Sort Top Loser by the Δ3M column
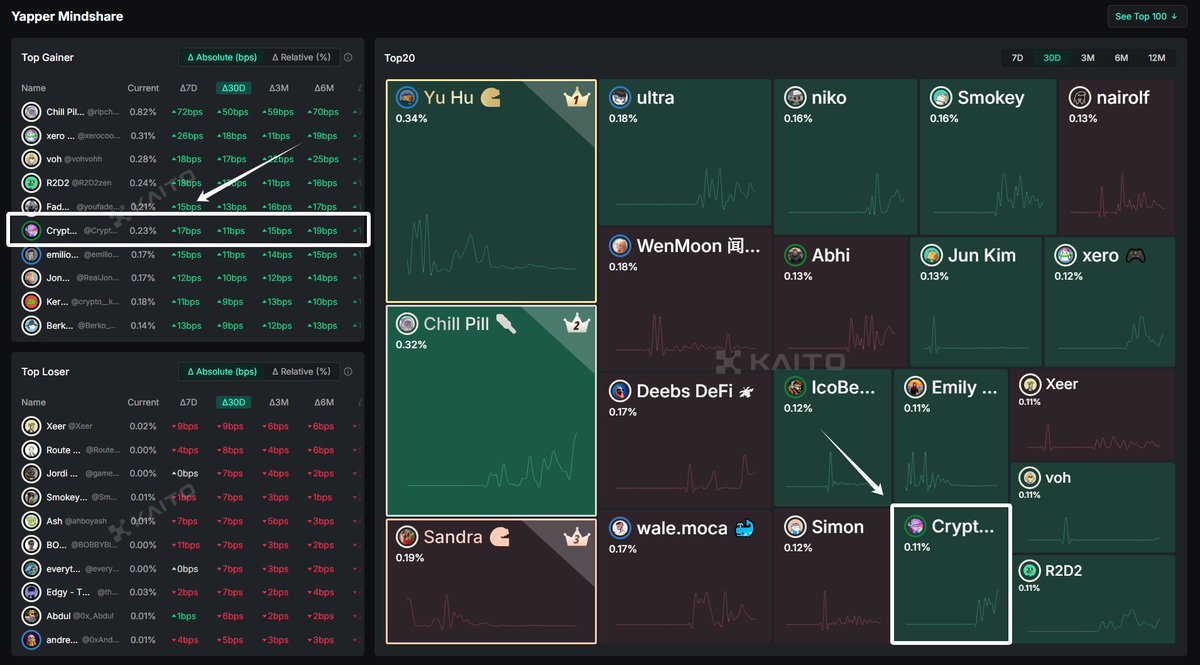This screenshot has width=1200, height=665. pos(278,402)
